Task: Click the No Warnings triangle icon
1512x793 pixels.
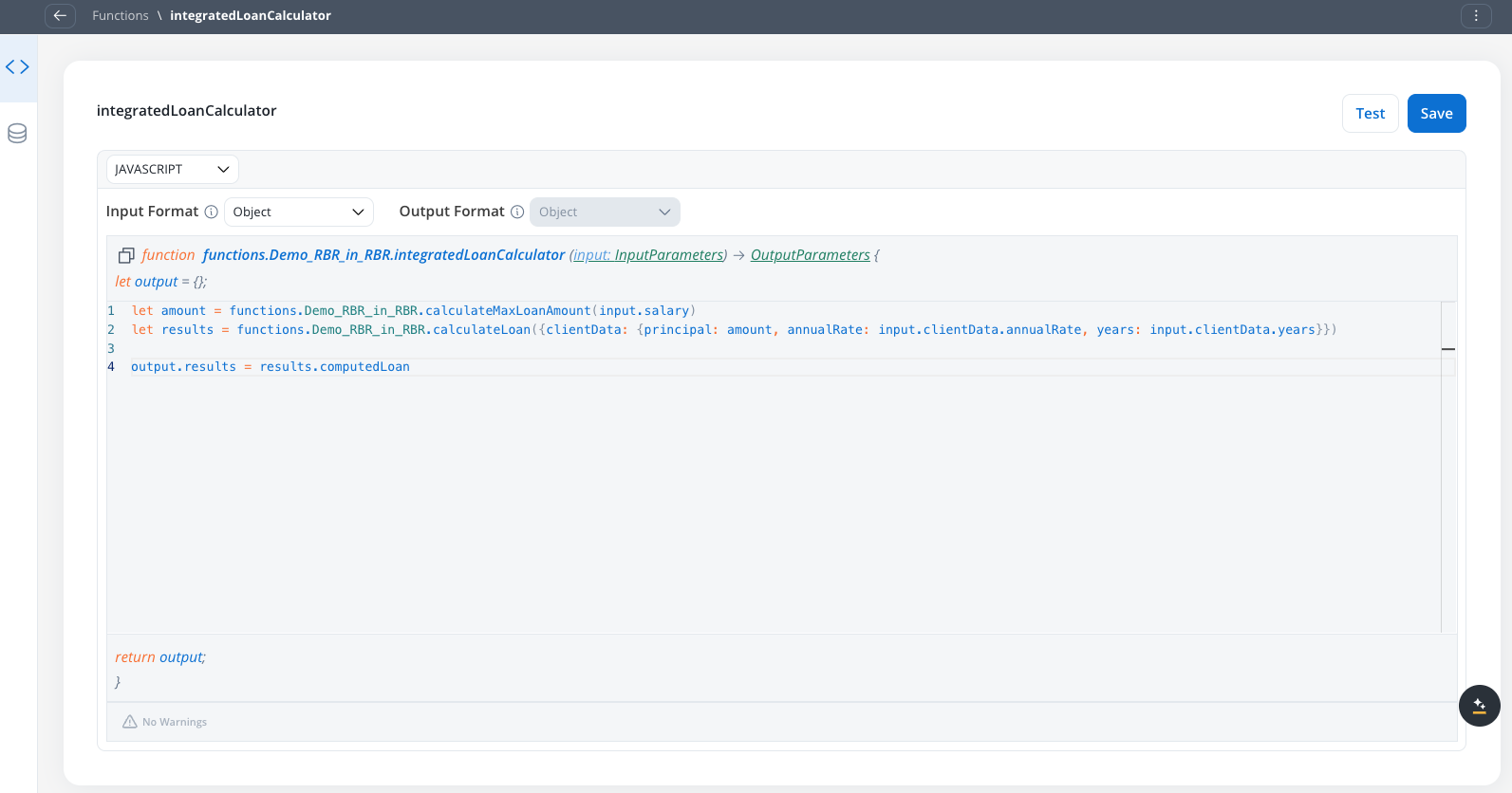Action: click(130, 722)
